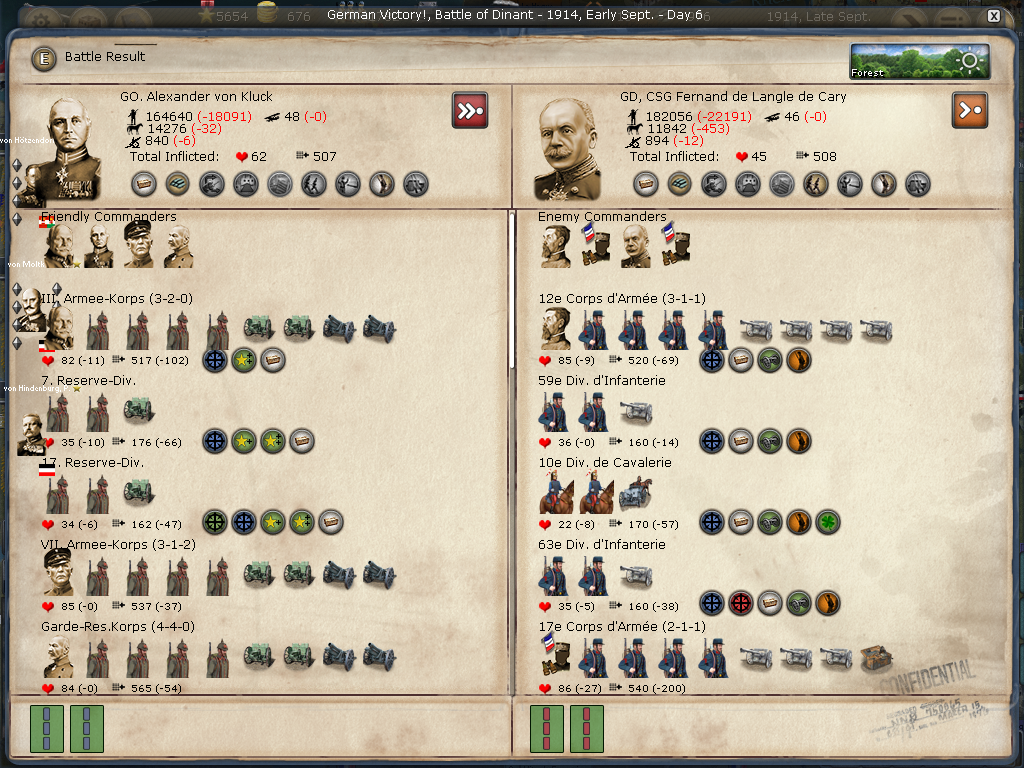Click the red crosshair icon on 63e Div. d'Infanterie
Viewport: 1024px width, 768px height.
point(741,604)
